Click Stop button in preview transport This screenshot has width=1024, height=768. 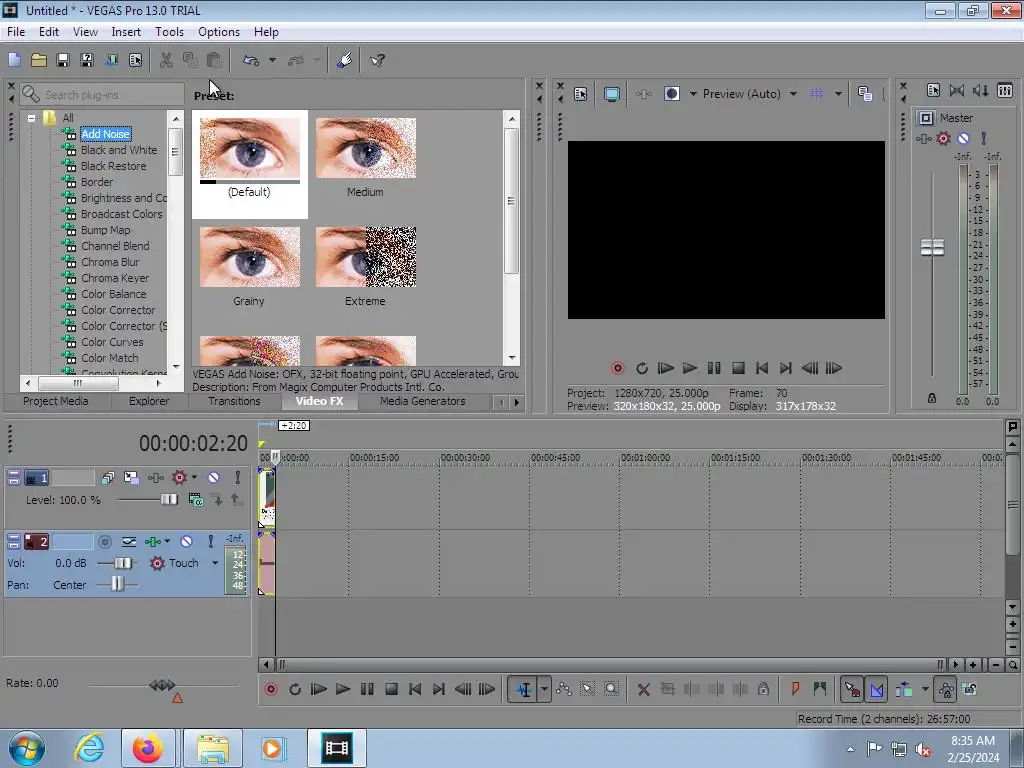(x=738, y=368)
